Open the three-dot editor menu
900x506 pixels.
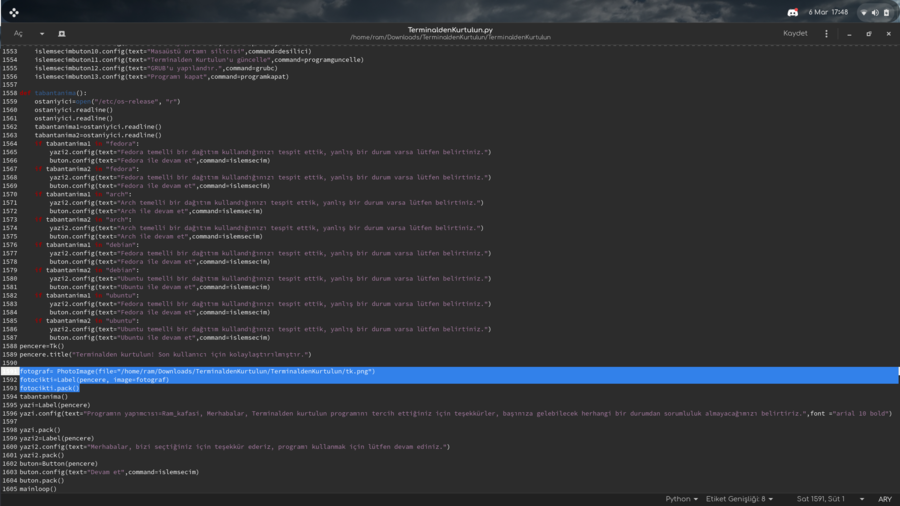[827, 34]
